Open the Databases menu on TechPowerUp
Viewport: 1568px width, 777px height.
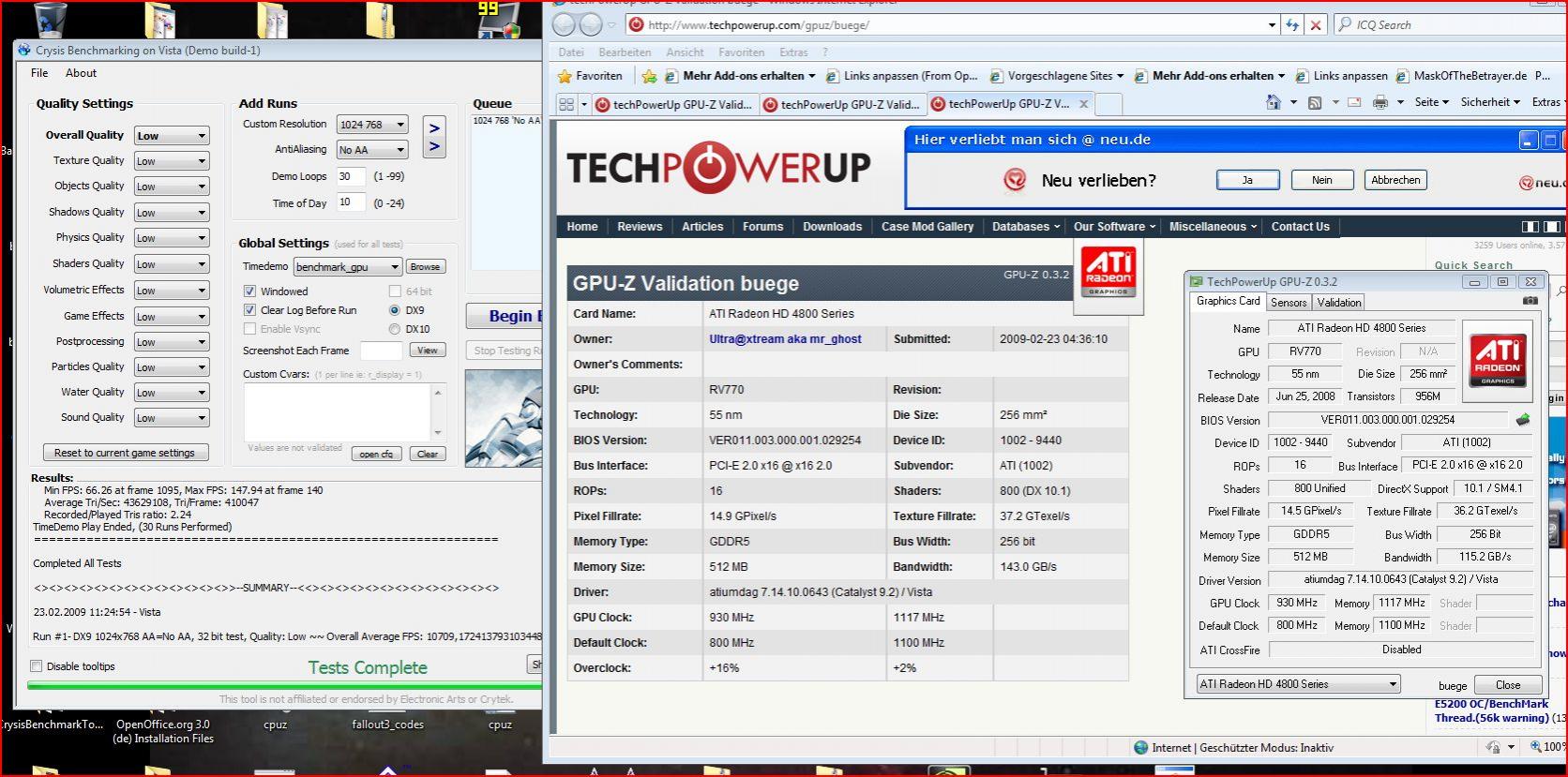point(1025,227)
